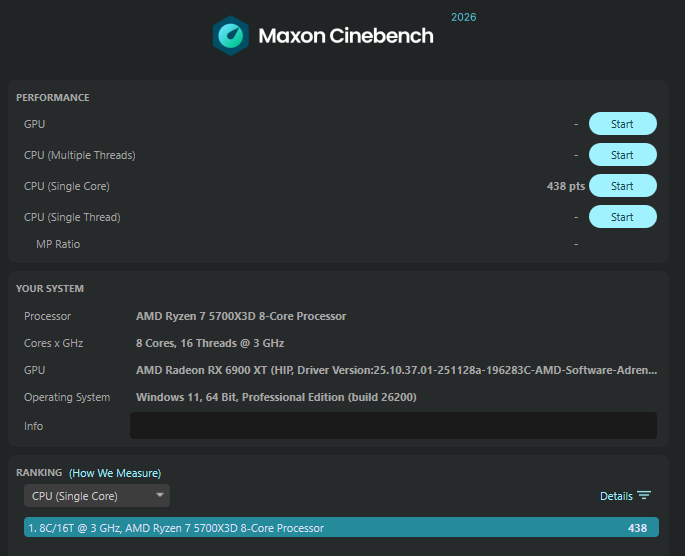Click the Operating System label
This screenshot has height=556, width=685.
(67, 397)
